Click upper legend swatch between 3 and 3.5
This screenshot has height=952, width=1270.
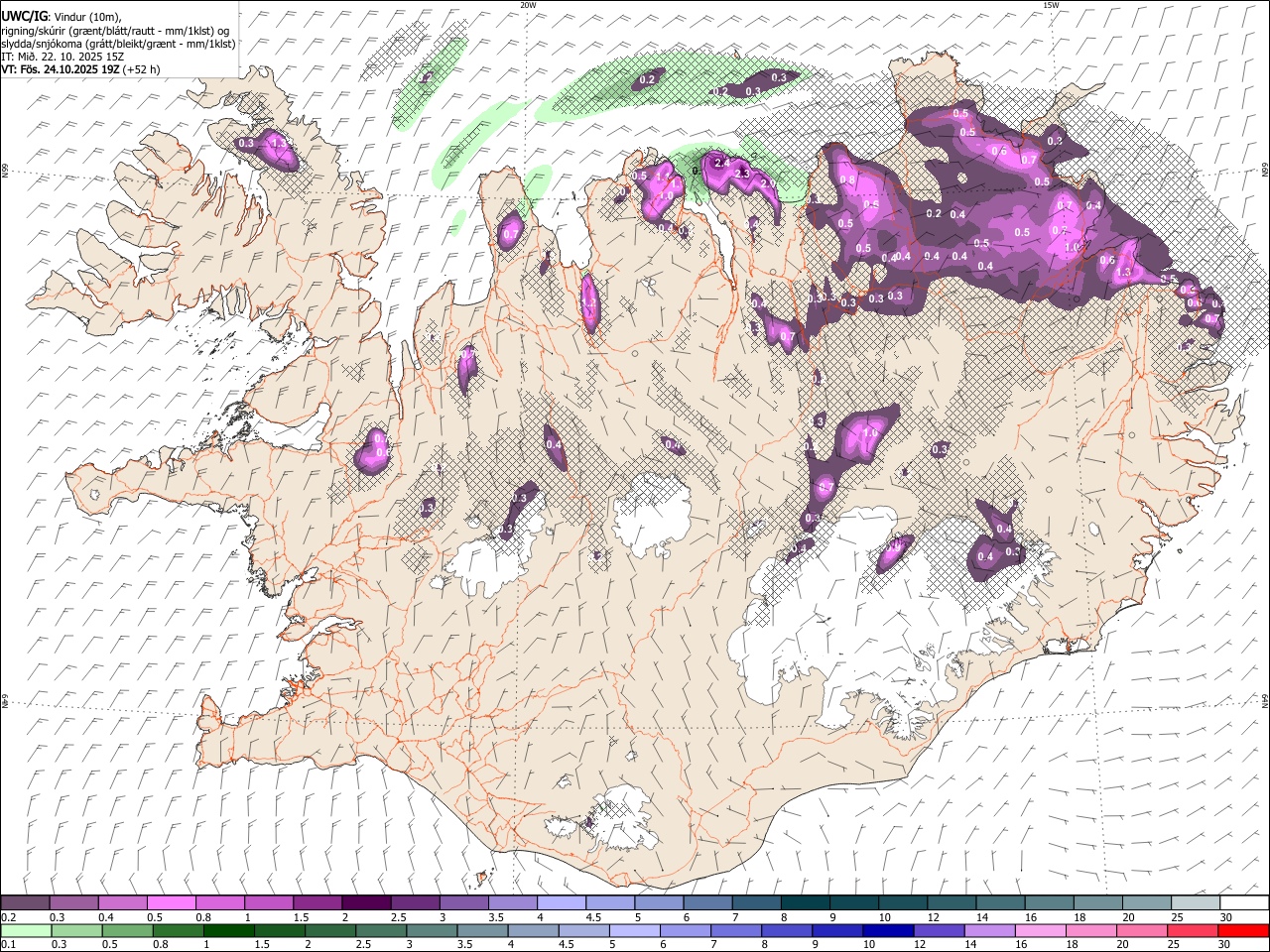[463, 902]
